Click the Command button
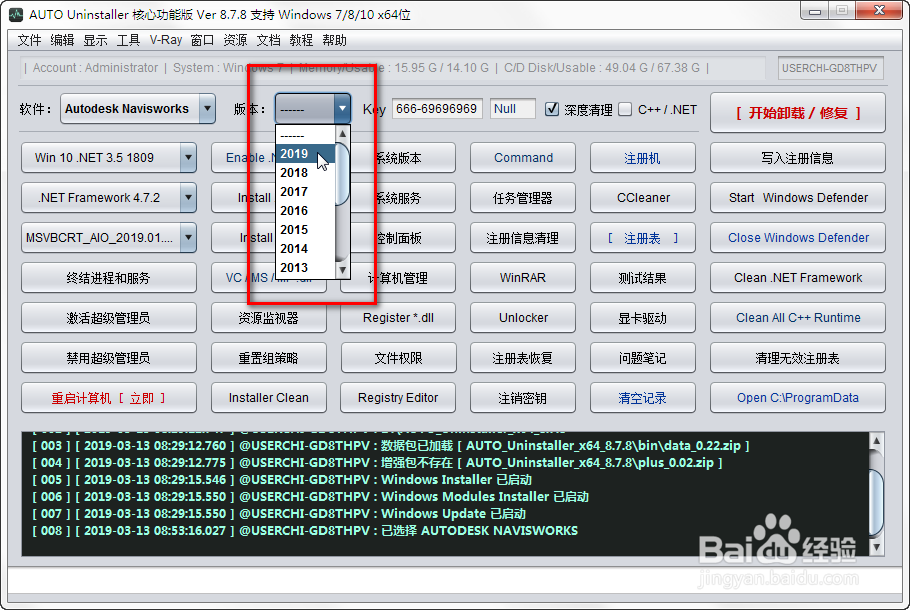Screen dimensions: 910x610 click(523, 158)
